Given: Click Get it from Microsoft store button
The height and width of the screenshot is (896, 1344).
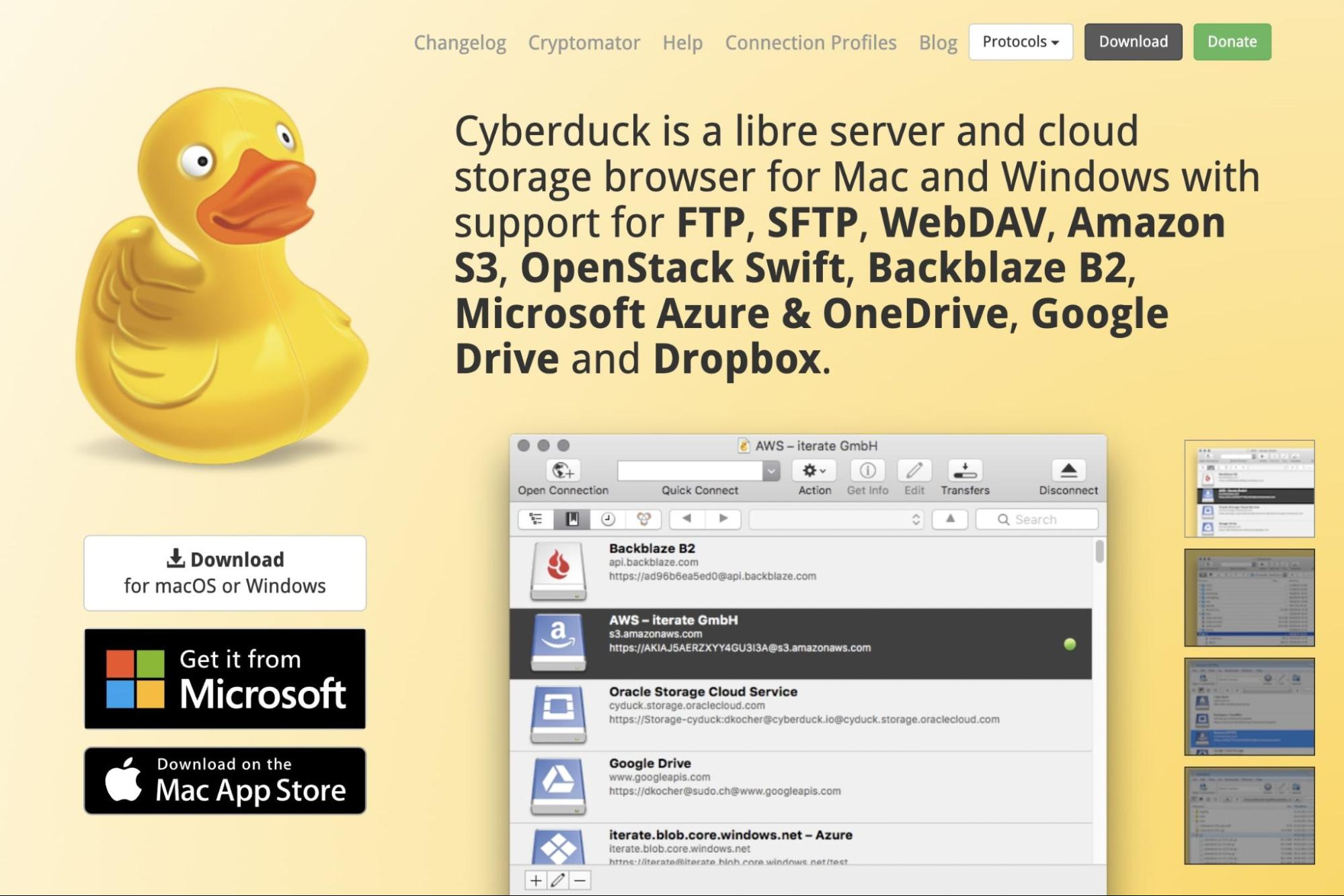Looking at the screenshot, I should tap(225, 679).
